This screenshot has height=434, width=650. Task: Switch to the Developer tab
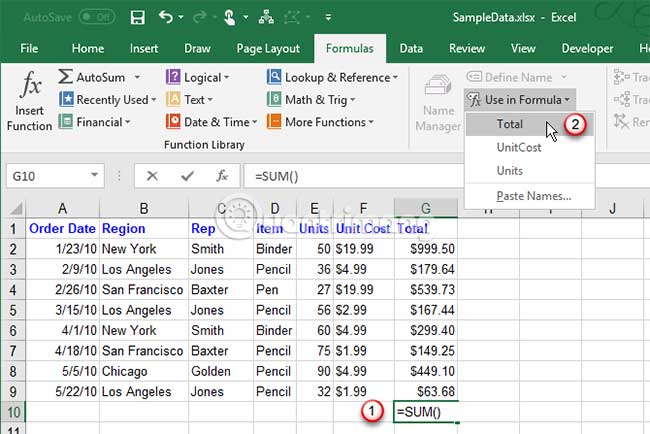[587, 48]
